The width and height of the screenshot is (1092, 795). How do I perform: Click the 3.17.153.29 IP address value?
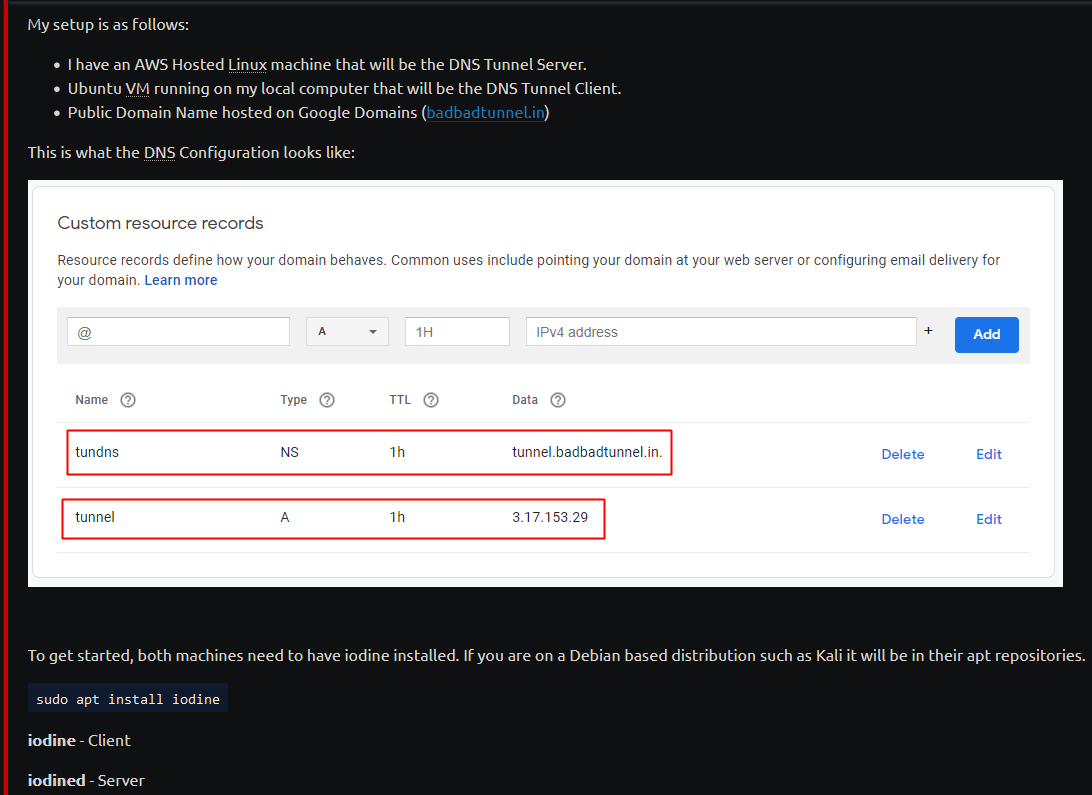tap(550, 517)
